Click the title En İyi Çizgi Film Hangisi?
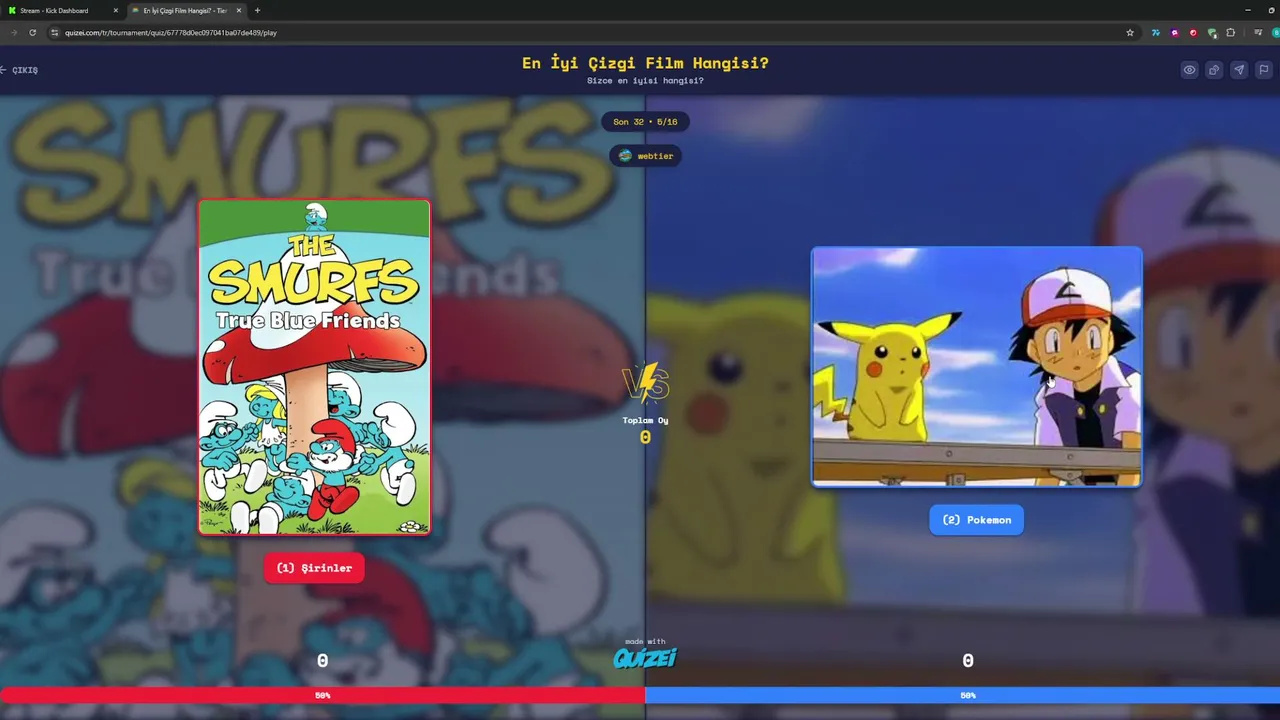The height and width of the screenshot is (720, 1280). click(x=645, y=63)
